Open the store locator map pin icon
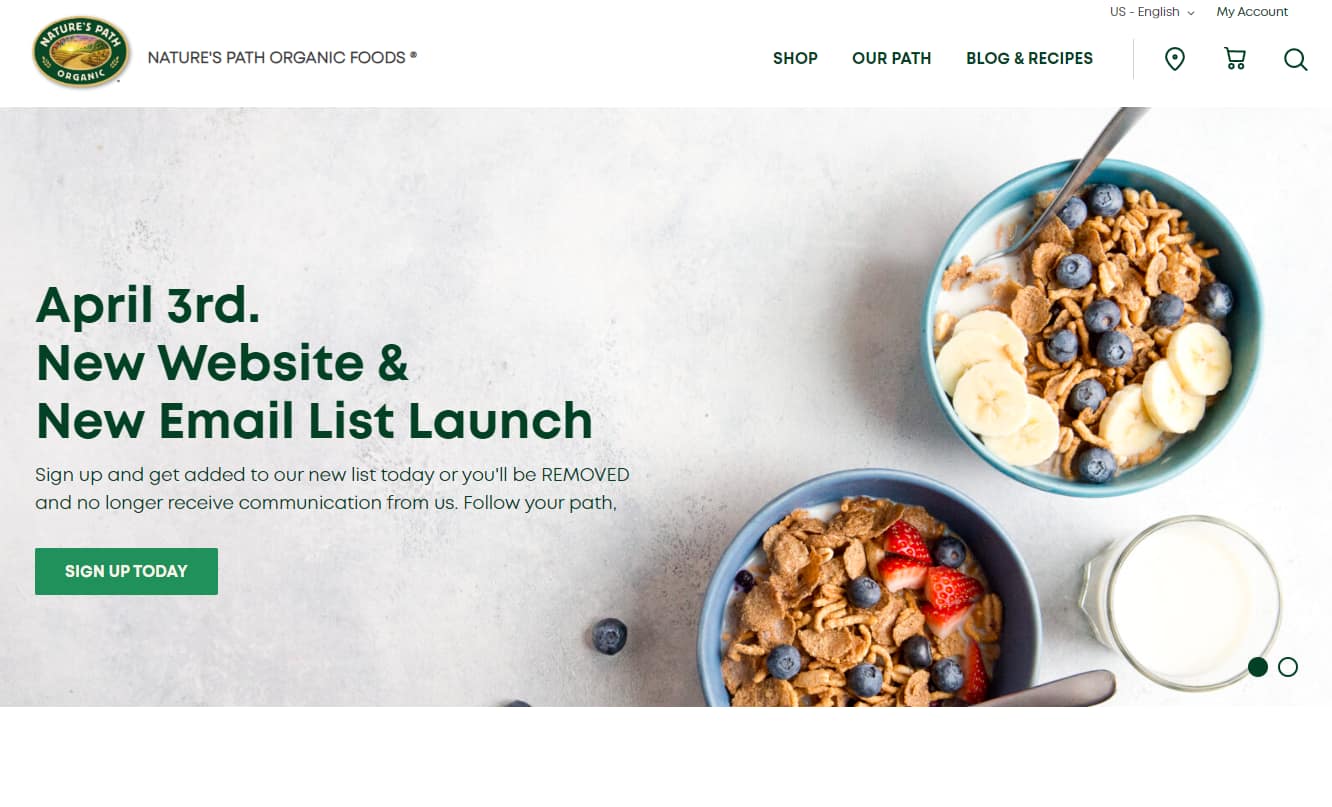 point(1175,59)
